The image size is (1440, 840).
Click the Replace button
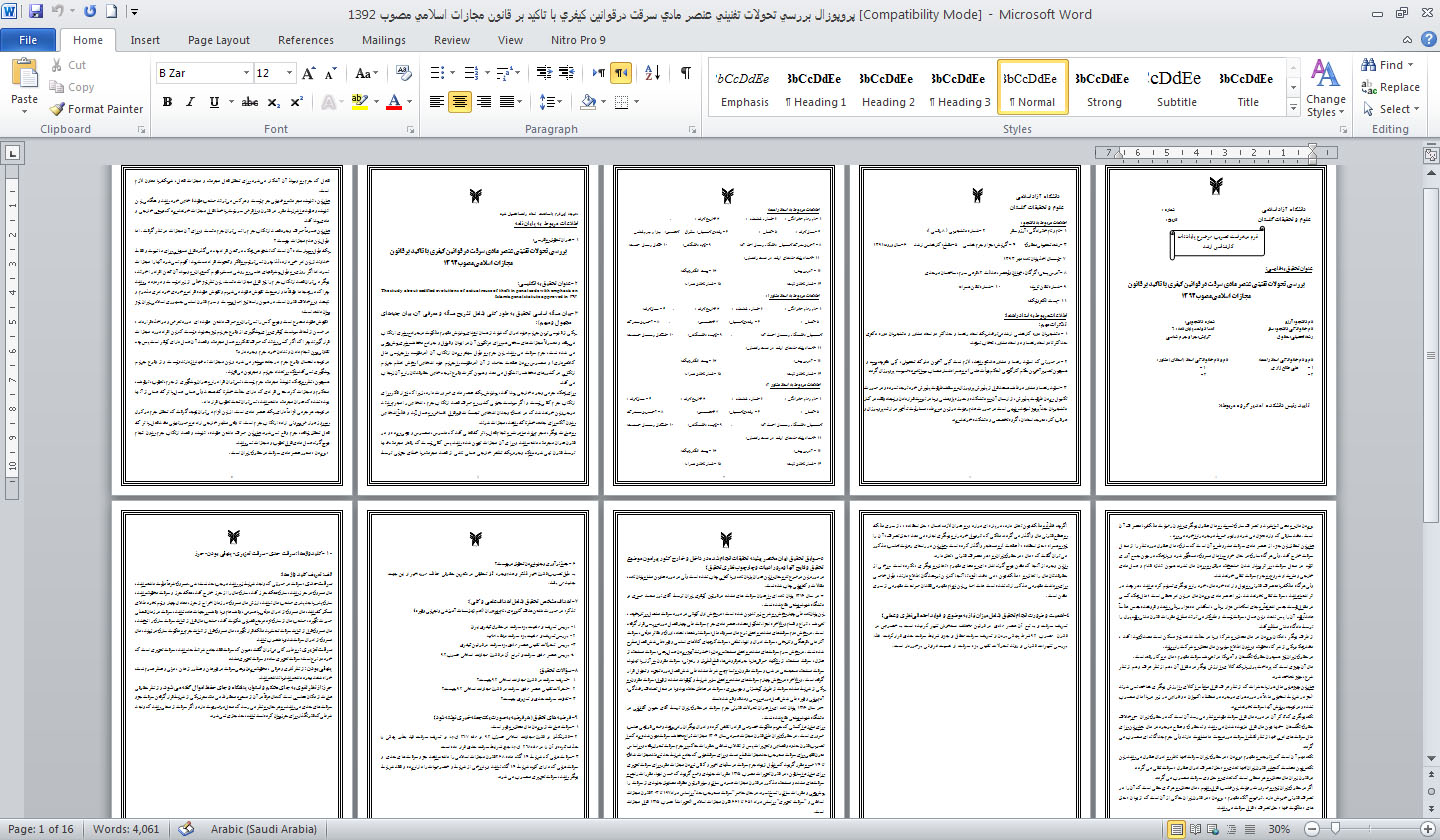[1390, 87]
